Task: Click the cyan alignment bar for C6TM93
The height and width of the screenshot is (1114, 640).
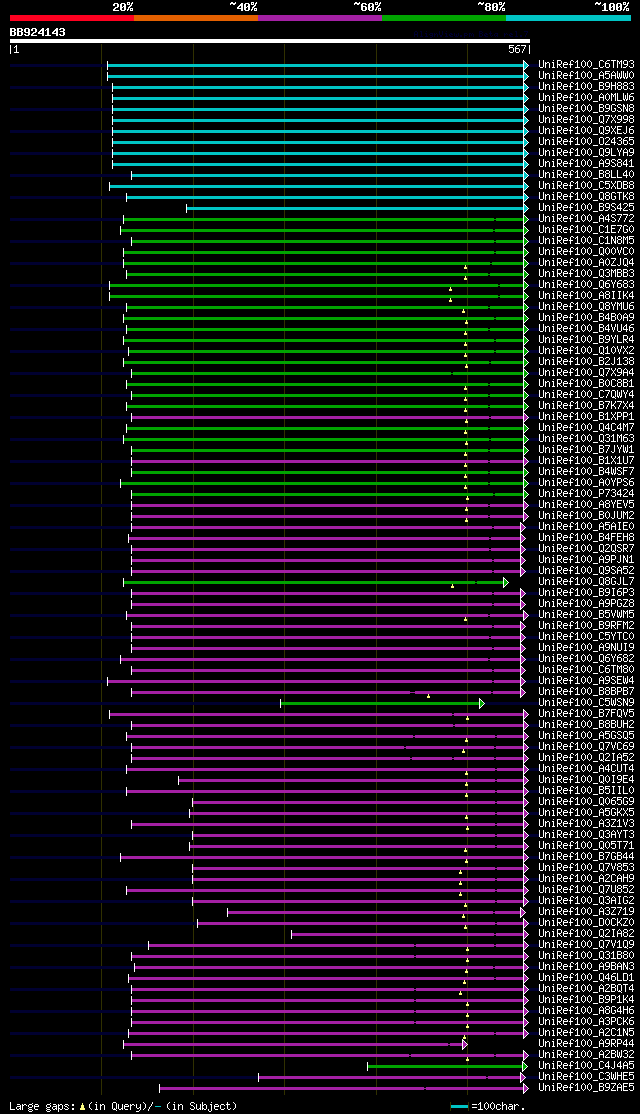Action: 318,65
